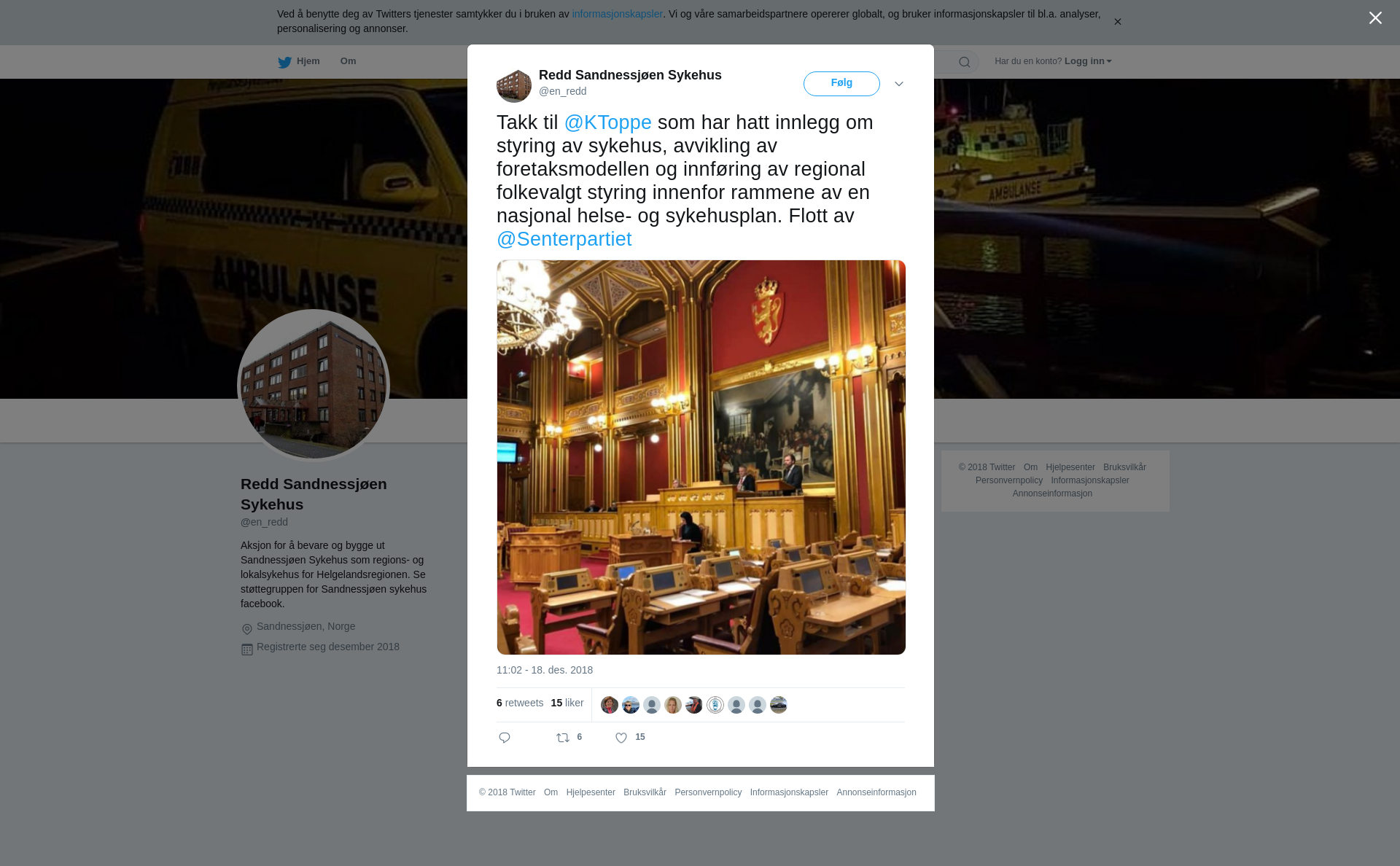The image size is (1400, 866).
Task: Open the @KToppe mention link
Action: tap(608, 122)
